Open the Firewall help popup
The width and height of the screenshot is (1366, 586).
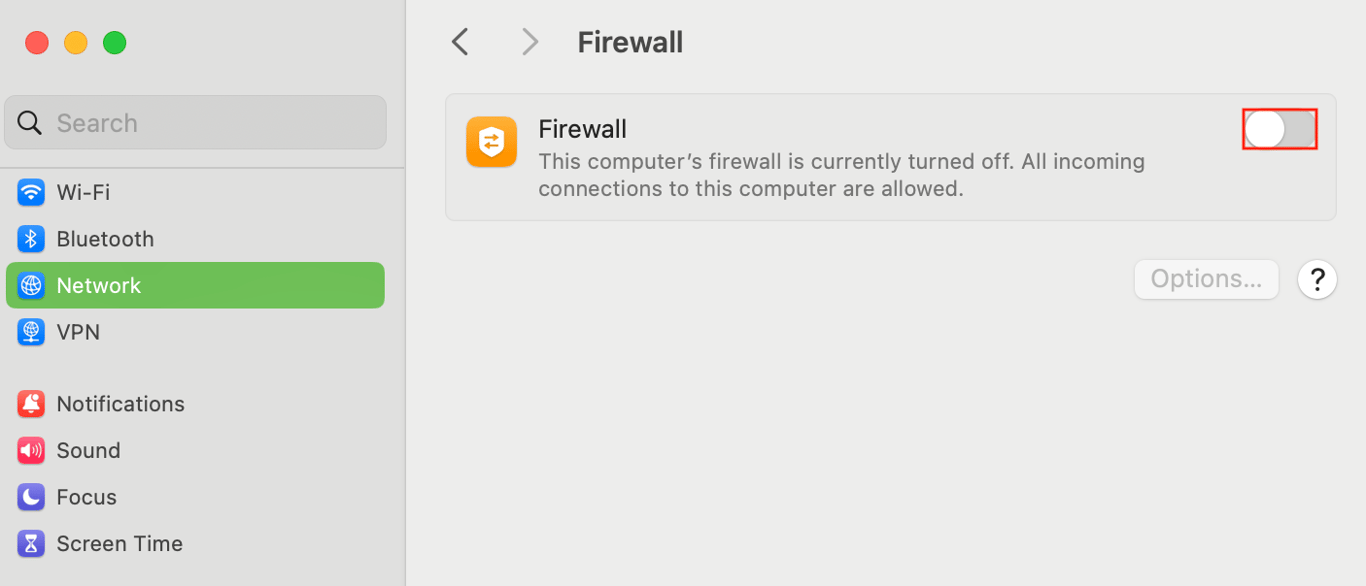click(x=1317, y=279)
